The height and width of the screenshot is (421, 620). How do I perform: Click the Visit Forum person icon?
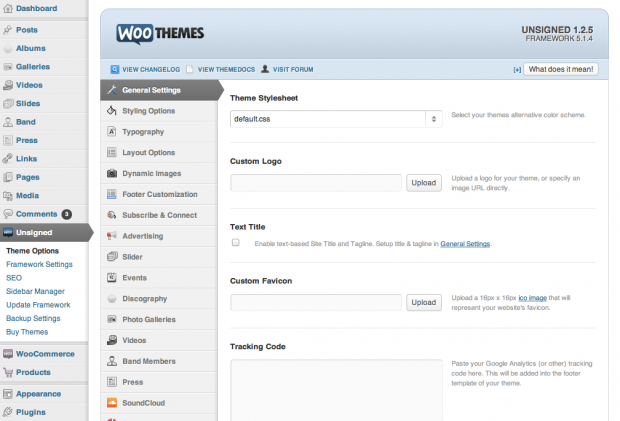[x=265, y=69]
